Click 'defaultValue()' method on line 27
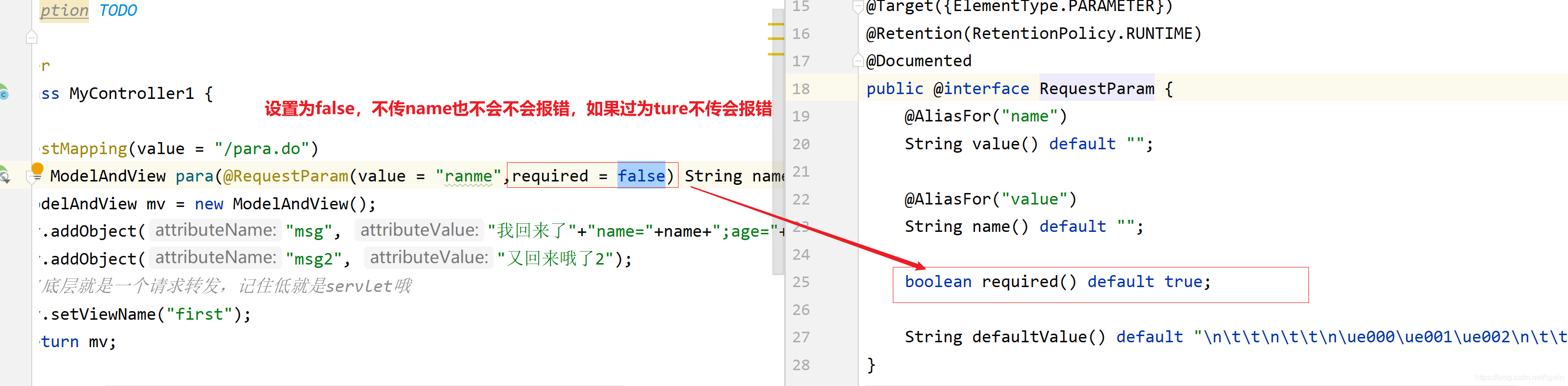Image resolution: width=1568 pixels, height=386 pixels. tap(1038, 337)
